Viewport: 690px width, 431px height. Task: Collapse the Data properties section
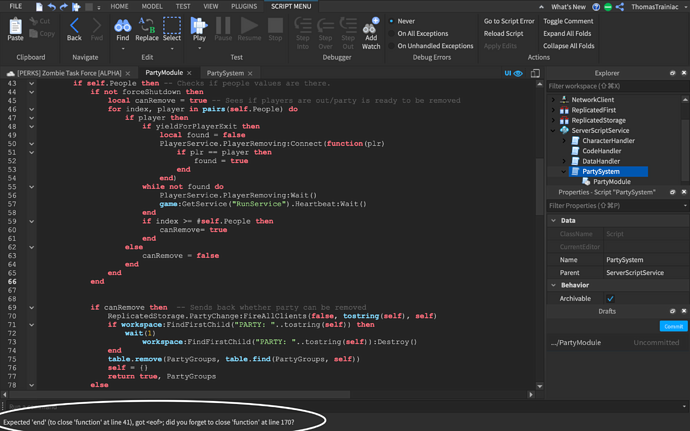pos(554,221)
